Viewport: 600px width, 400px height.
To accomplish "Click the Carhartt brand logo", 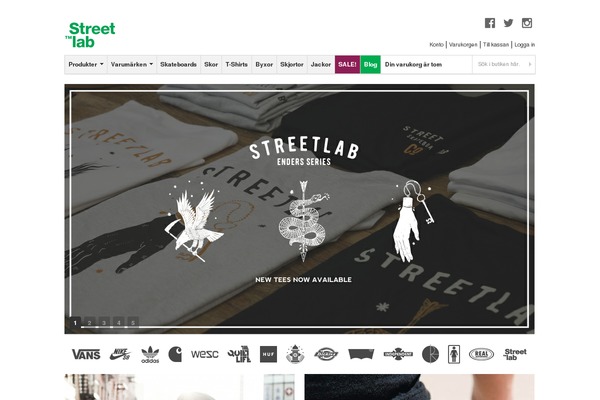I will point(175,354).
